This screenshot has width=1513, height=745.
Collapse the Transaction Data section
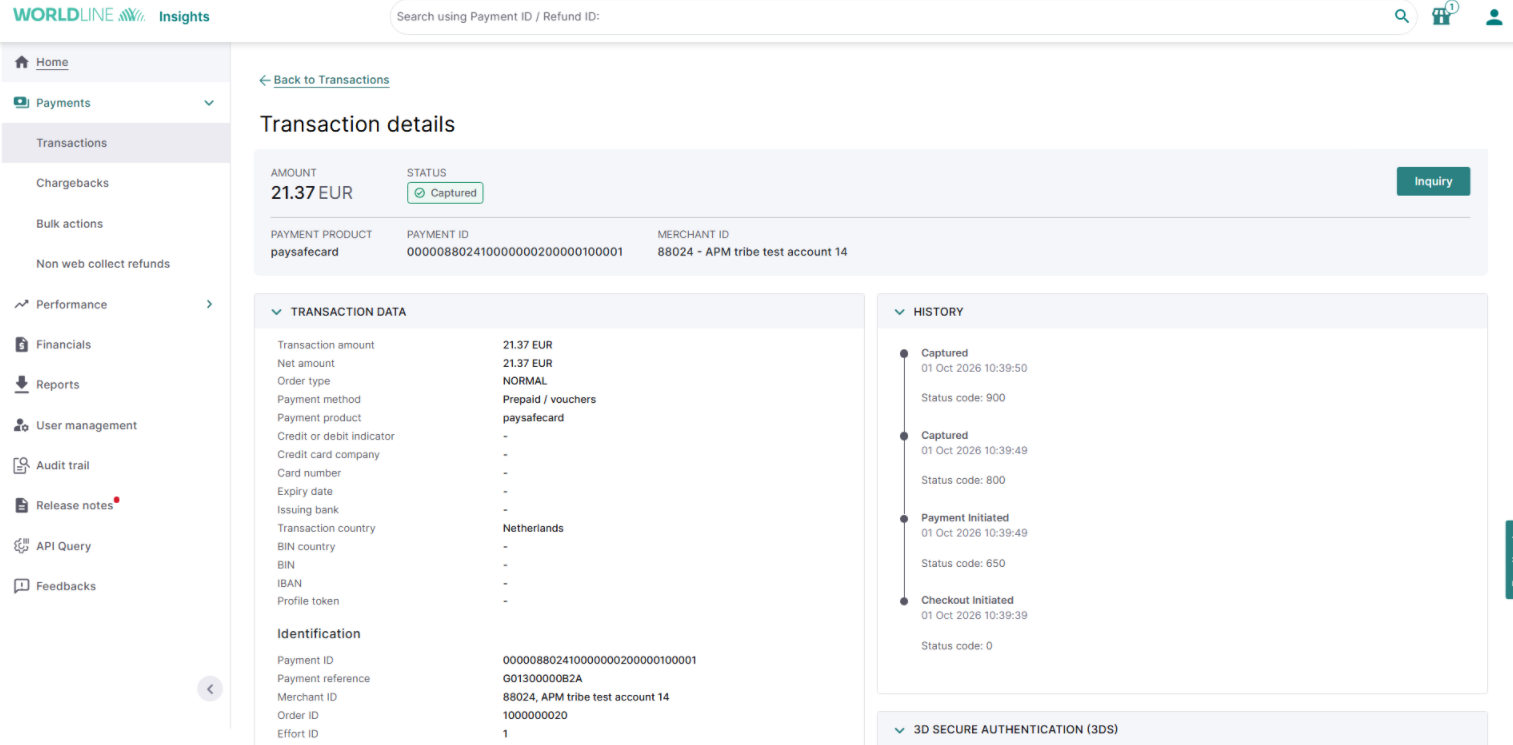277,312
